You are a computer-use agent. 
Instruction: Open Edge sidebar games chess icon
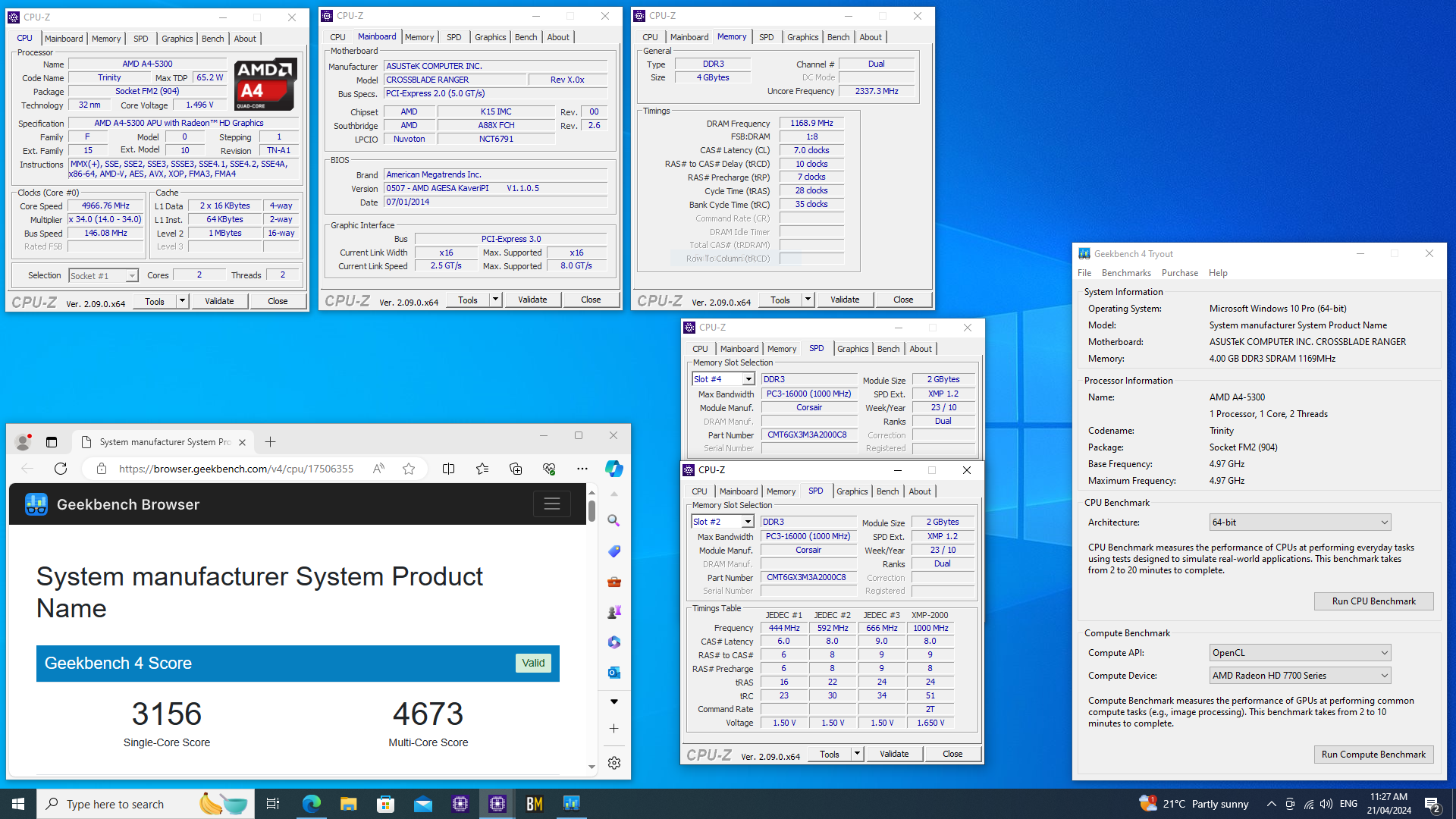[613, 611]
